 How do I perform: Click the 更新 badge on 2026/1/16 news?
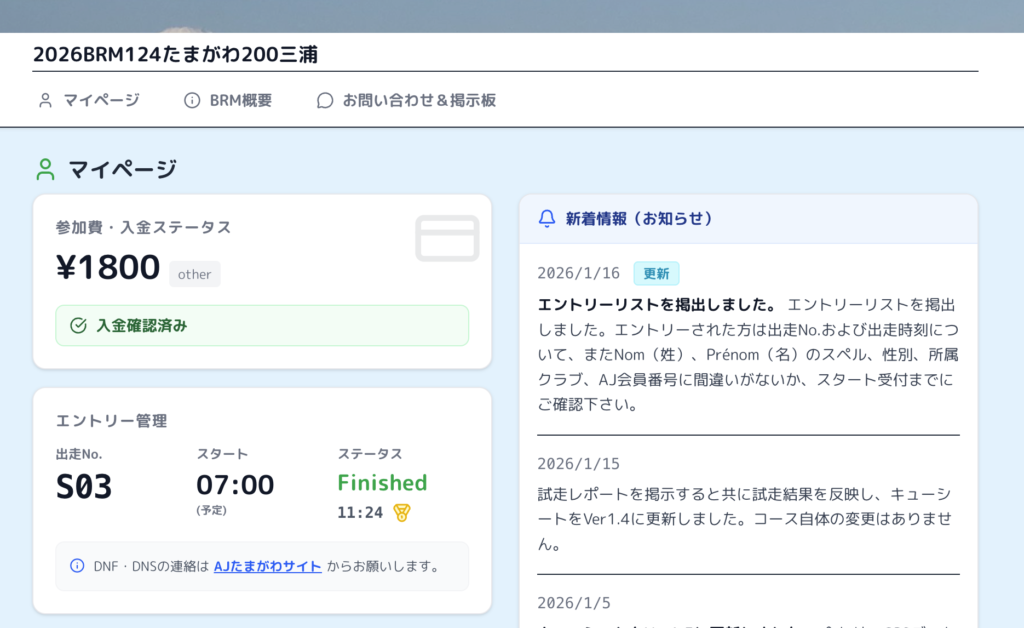[656, 273]
